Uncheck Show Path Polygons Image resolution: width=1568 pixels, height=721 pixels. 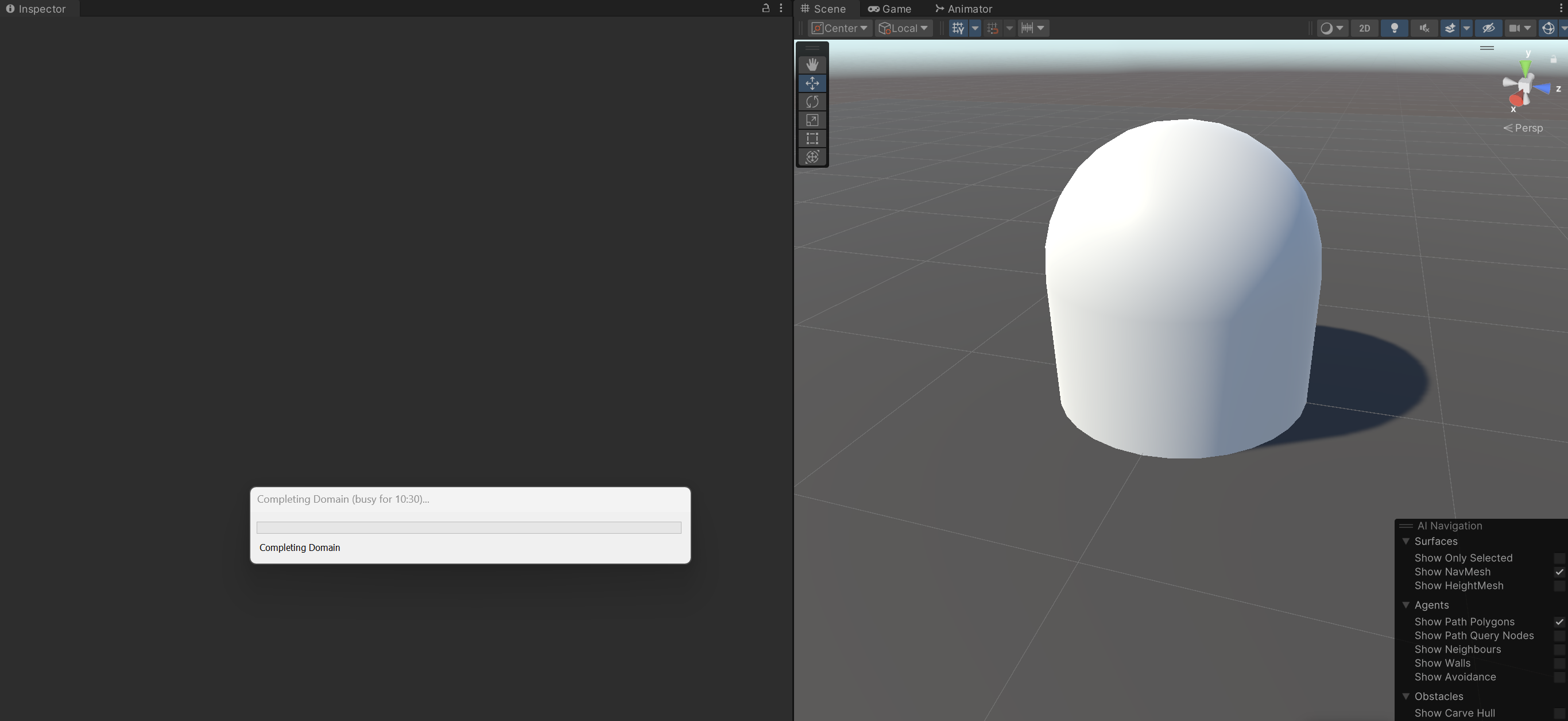(1558, 622)
